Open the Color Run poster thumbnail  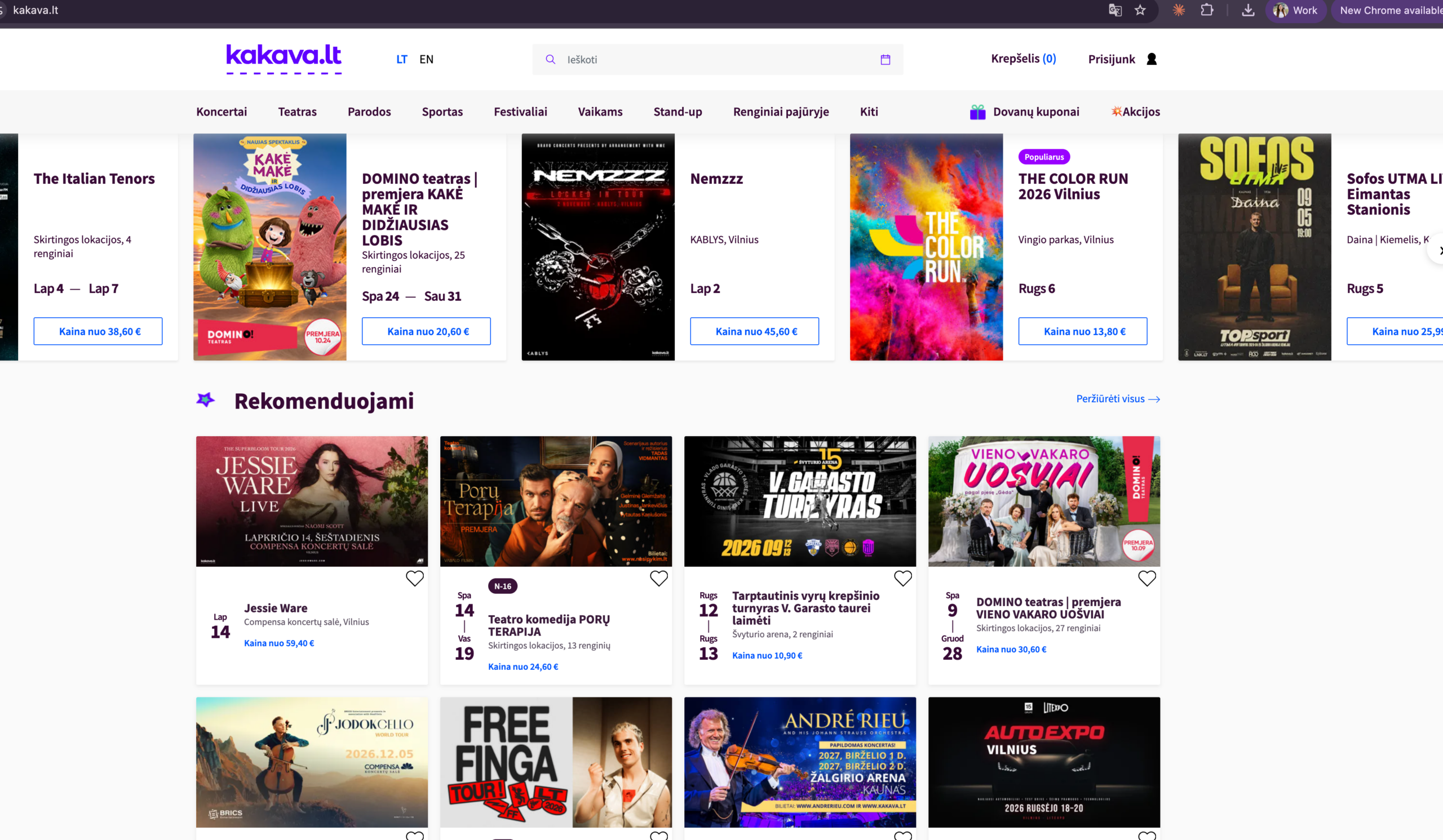coord(926,247)
